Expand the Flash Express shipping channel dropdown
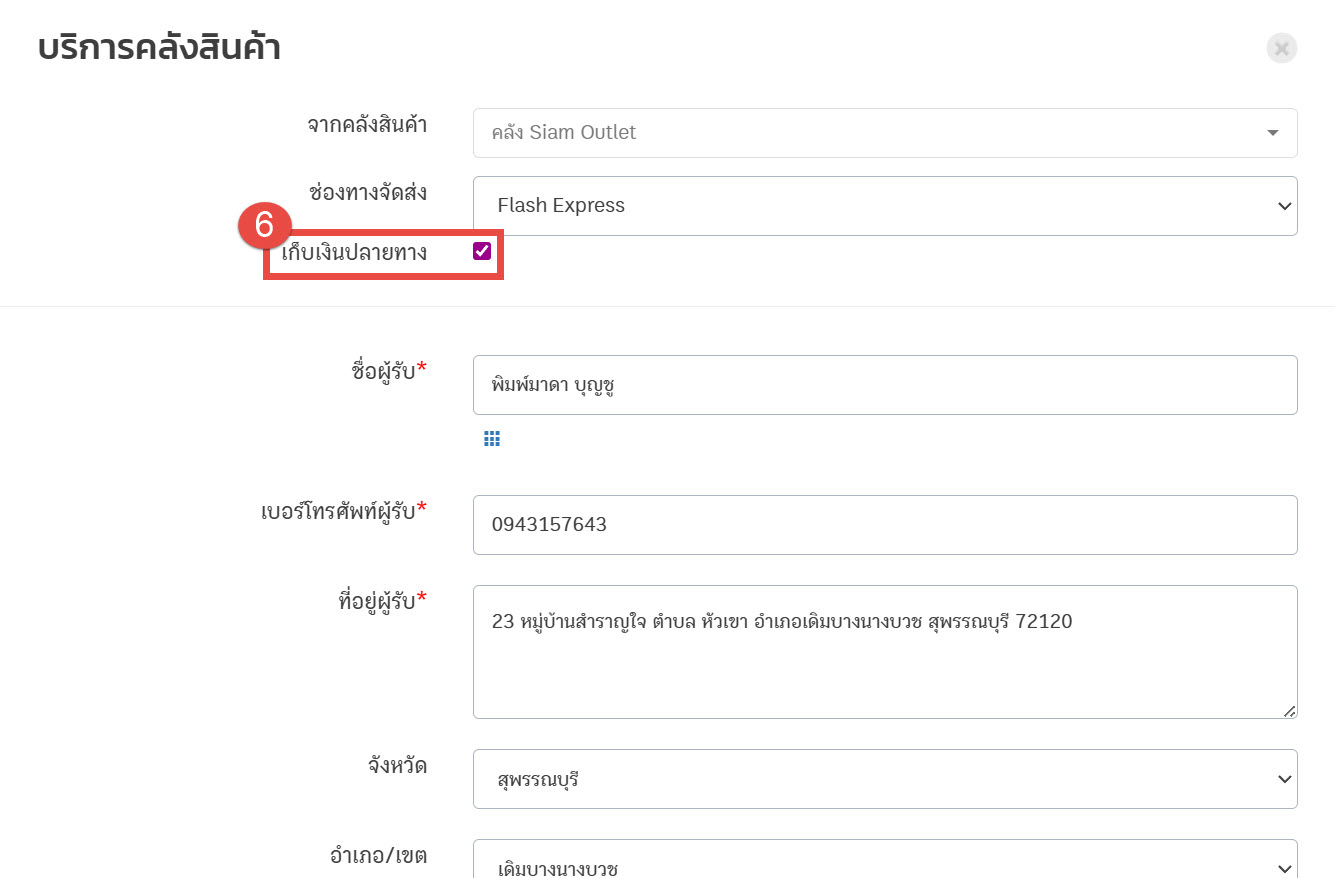This screenshot has height=878, width=1335. click(884, 206)
